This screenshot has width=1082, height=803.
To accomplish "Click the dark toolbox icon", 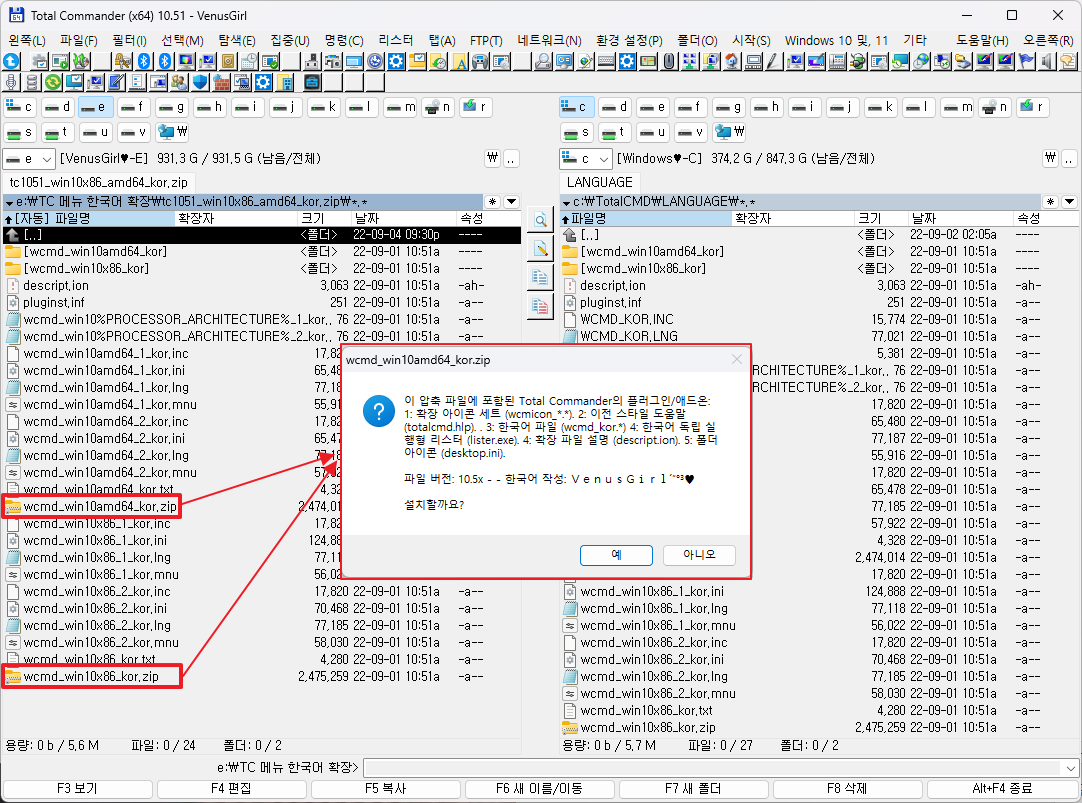I will (x=312, y=83).
